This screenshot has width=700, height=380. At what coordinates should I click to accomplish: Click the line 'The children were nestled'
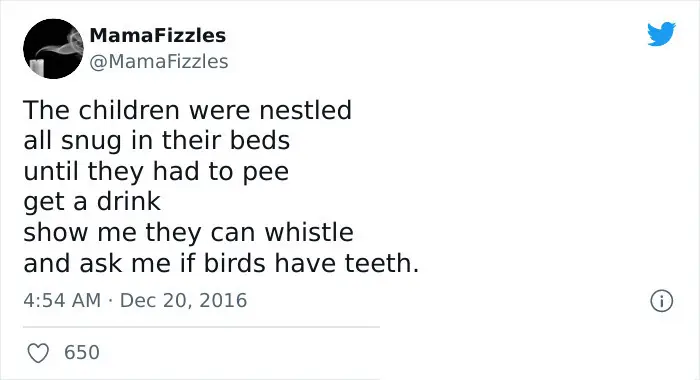pos(188,110)
